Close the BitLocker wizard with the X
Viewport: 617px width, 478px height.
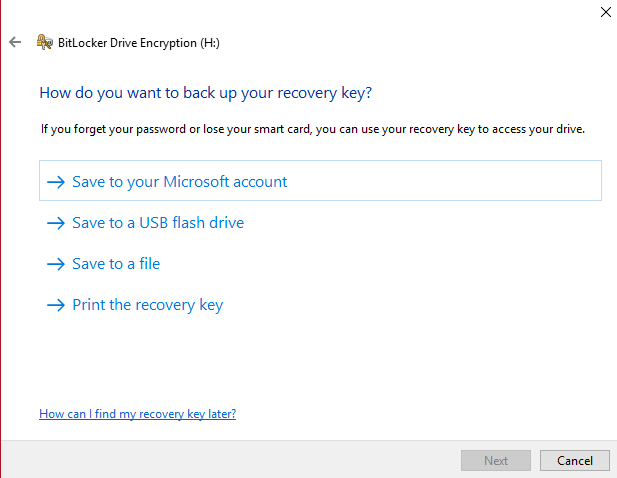pos(606,12)
